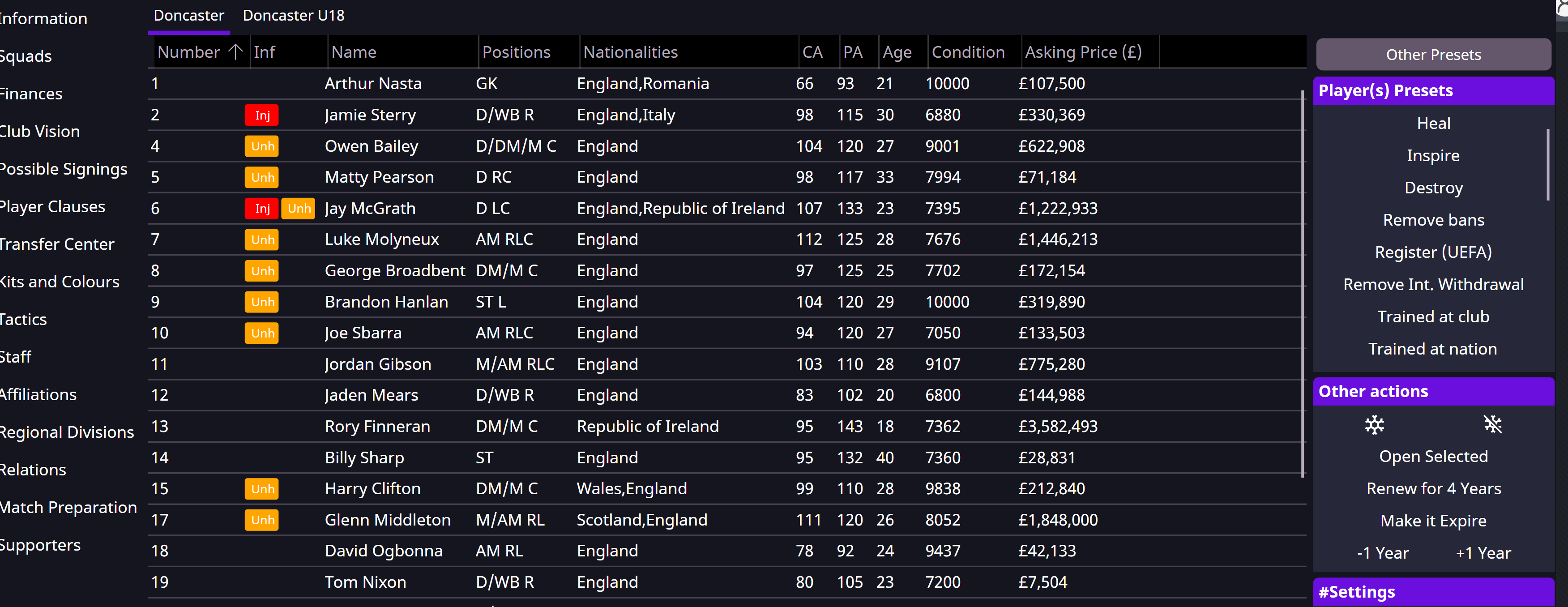Click the unfreeze crossed-snowflake icon

pos(1492,424)
